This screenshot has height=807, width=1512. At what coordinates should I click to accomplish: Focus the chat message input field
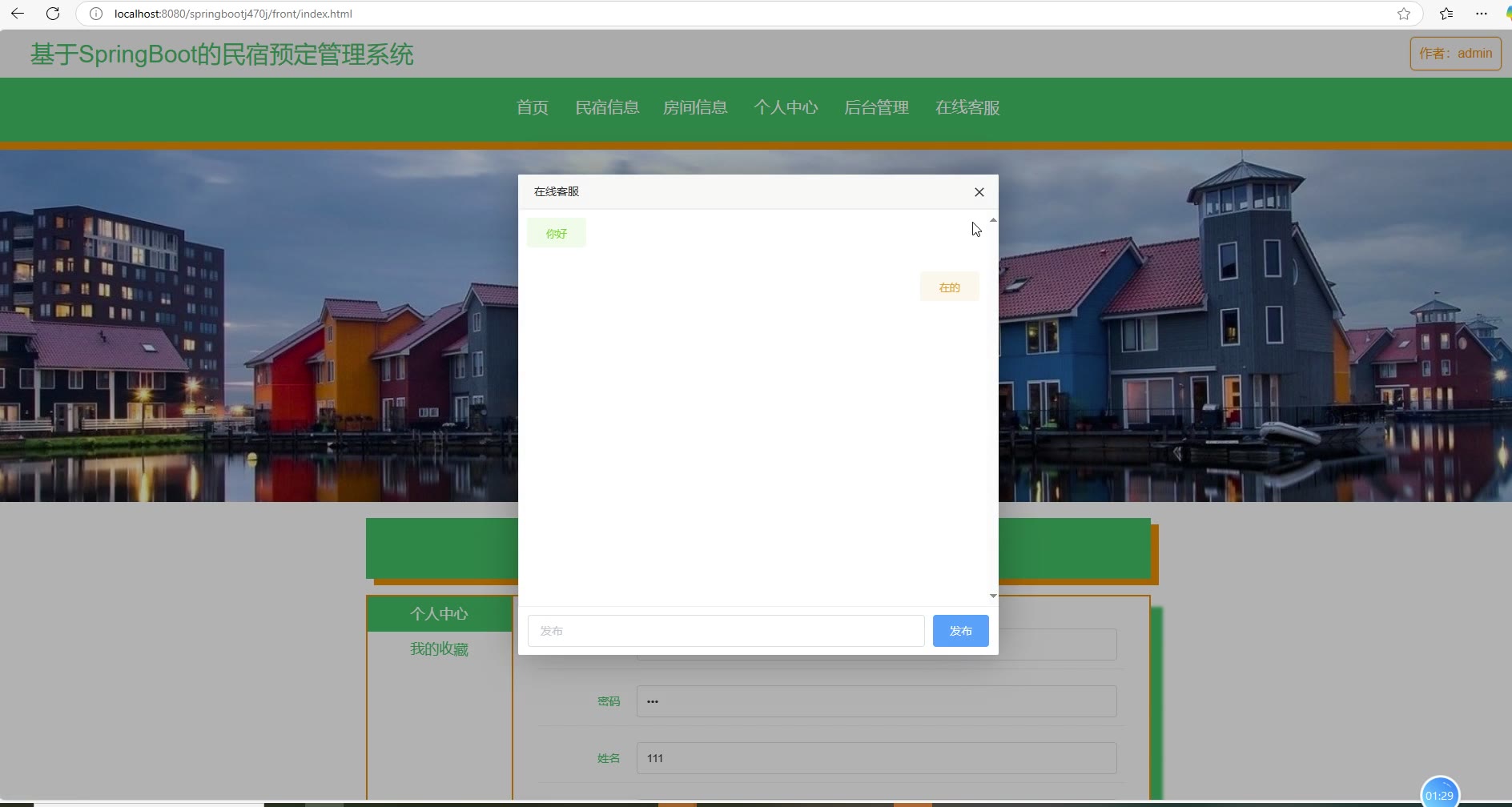(x=726, y=631)
